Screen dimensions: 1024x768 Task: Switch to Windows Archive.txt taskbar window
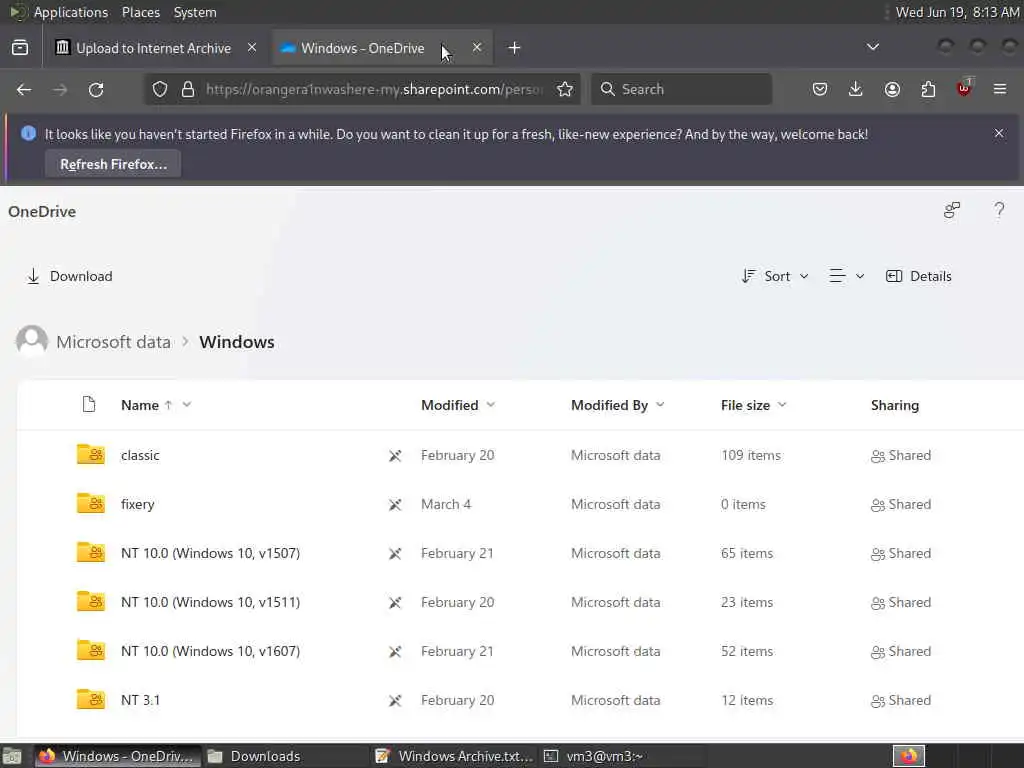click(455, 756)
